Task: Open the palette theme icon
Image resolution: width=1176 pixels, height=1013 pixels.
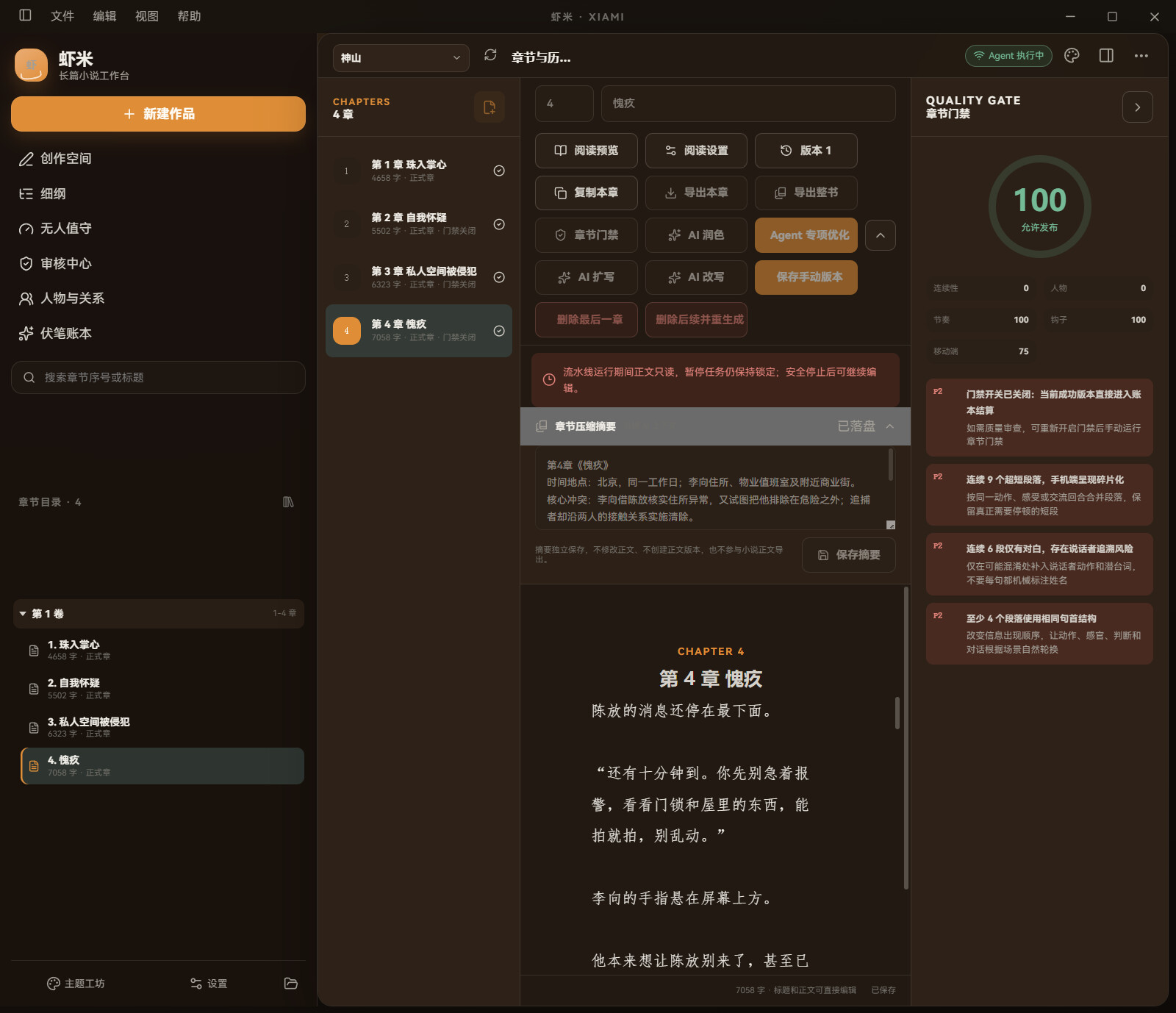Action: [1072, 56]
